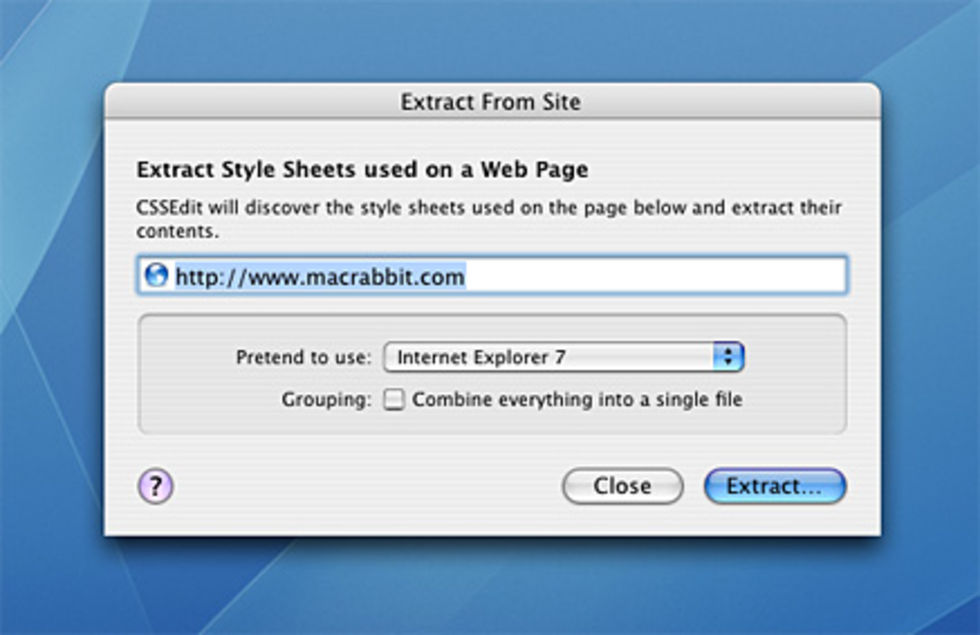Click the highlighted http://www.macrabbit.com text

pos(320,276)
